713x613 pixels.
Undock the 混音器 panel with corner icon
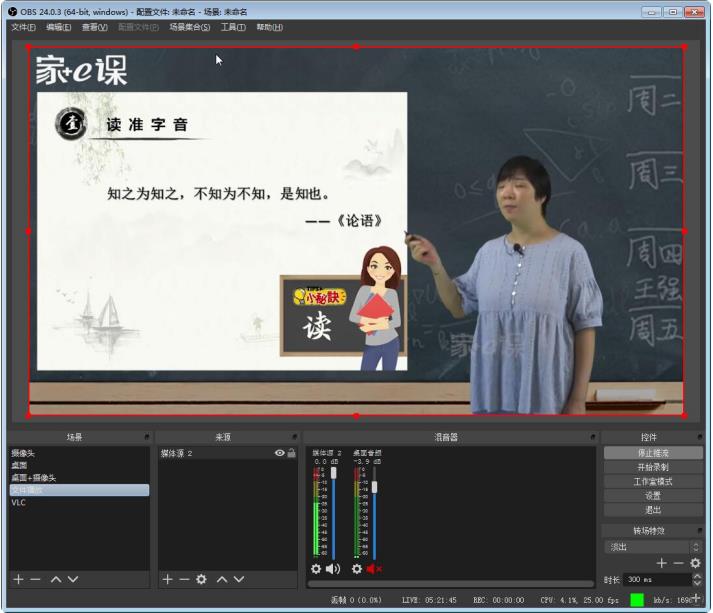[x=595, y=438]
